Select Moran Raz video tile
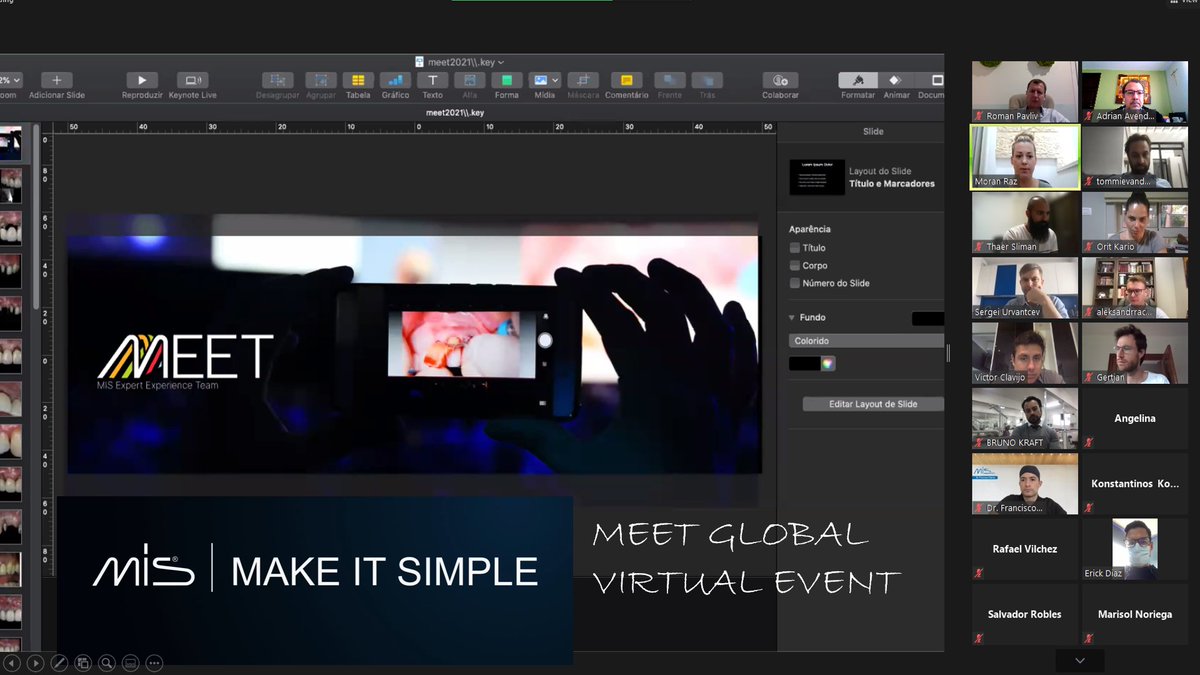 [1025, 157]
